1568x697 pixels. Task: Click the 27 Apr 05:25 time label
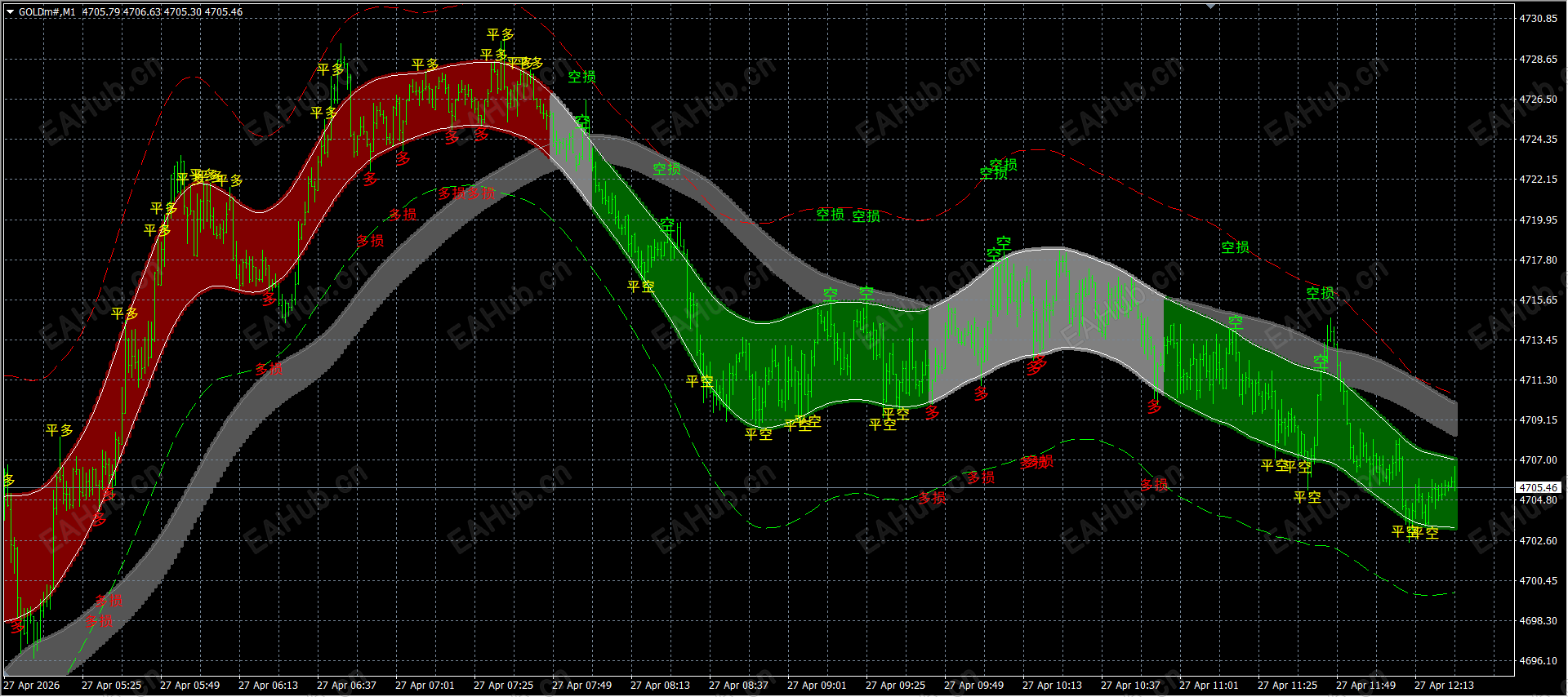coord(111,686)
